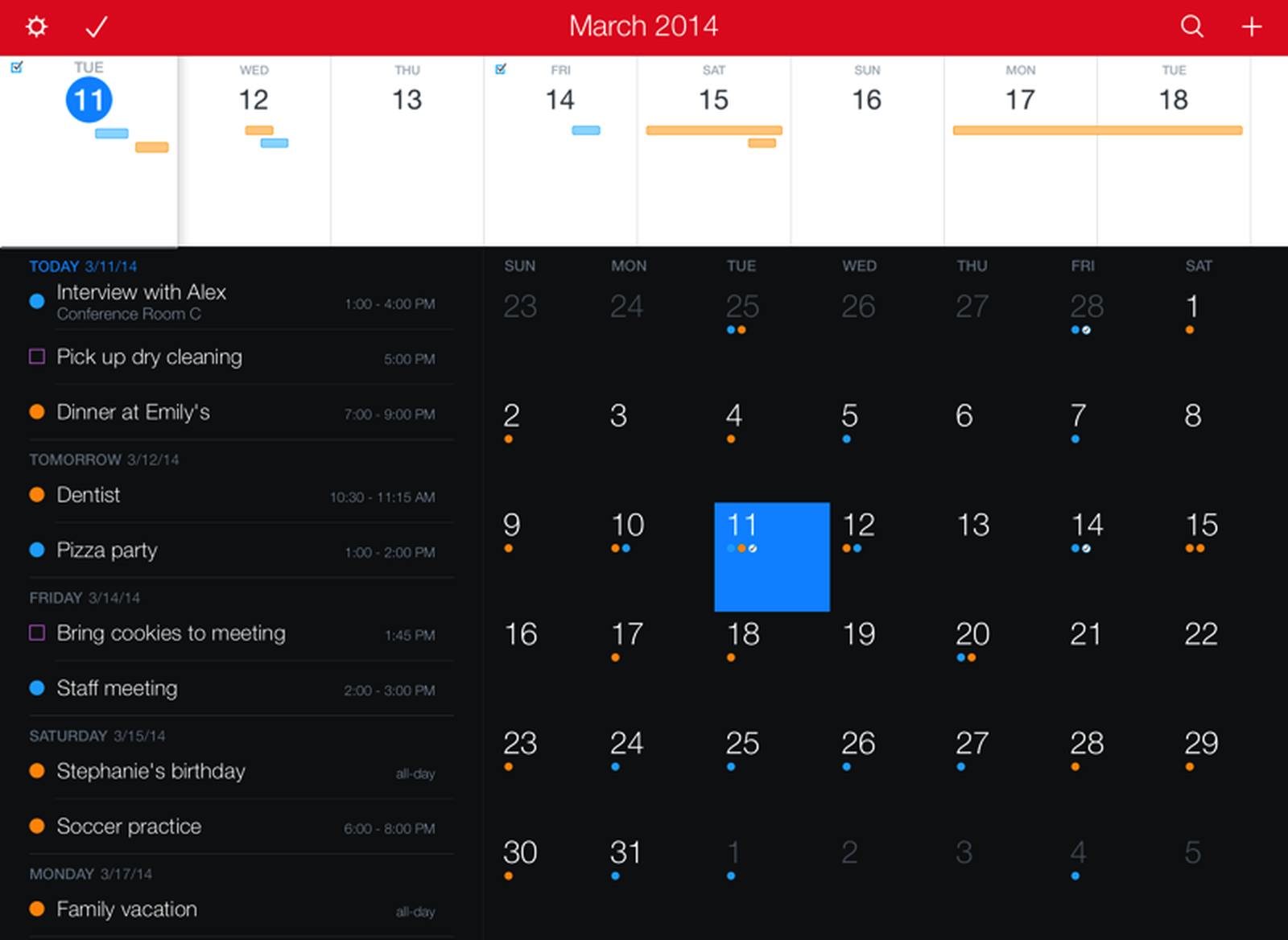Tick the checkbox above Tuesday 11 in the ticker

(x=18, y=68)
